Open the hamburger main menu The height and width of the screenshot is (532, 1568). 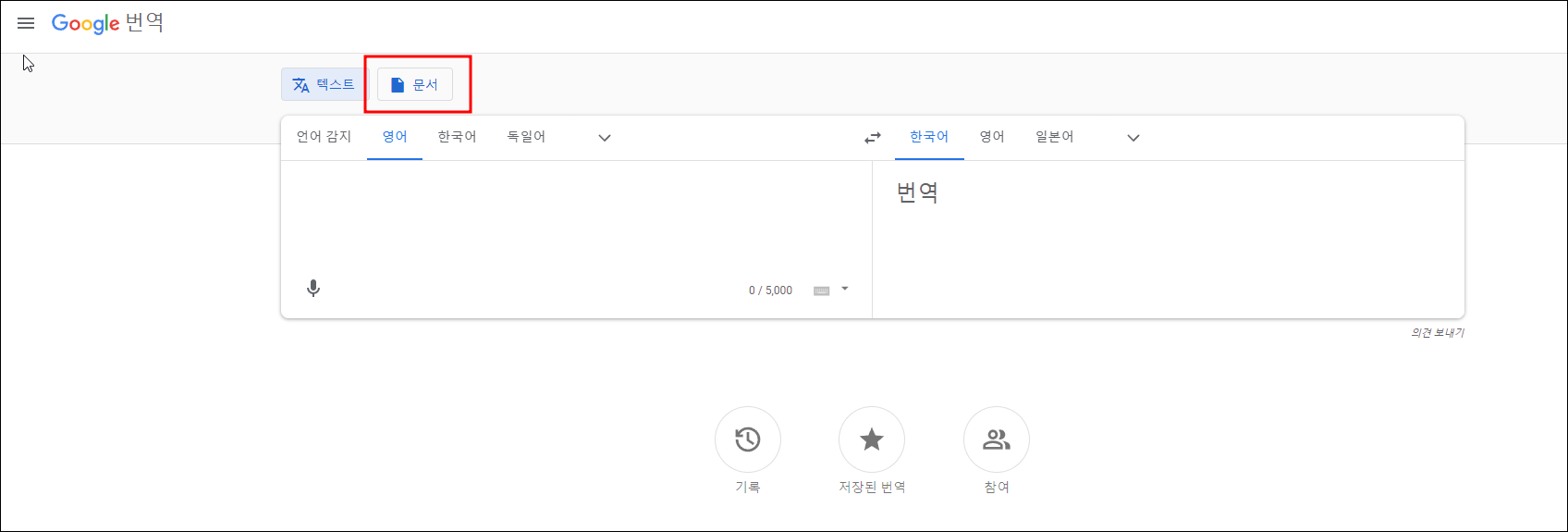coord(26,23)
